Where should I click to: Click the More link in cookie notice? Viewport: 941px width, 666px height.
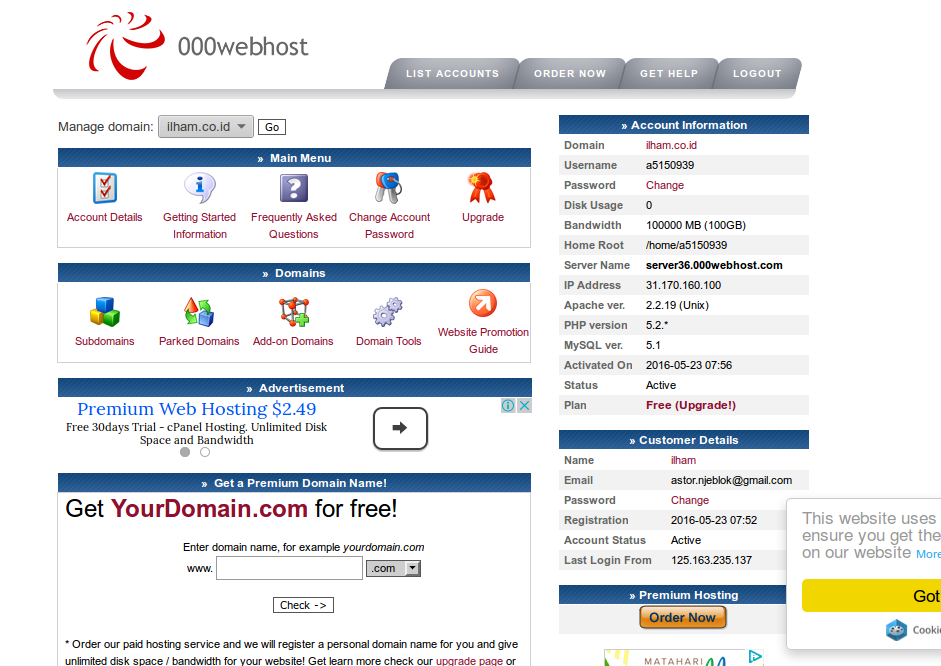928,554
